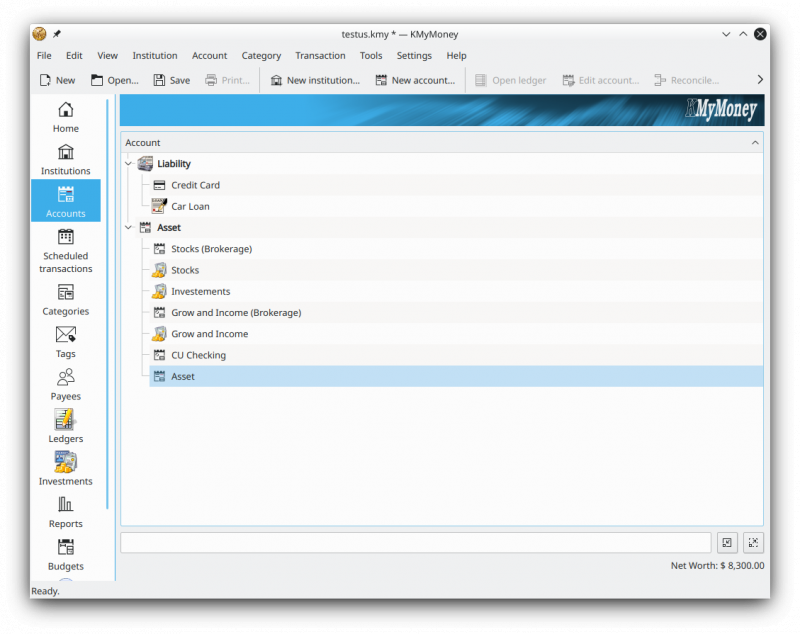Switch to Categories view in sidebar
The width and height of the screenshot is (800, 634).
[65, 300]
